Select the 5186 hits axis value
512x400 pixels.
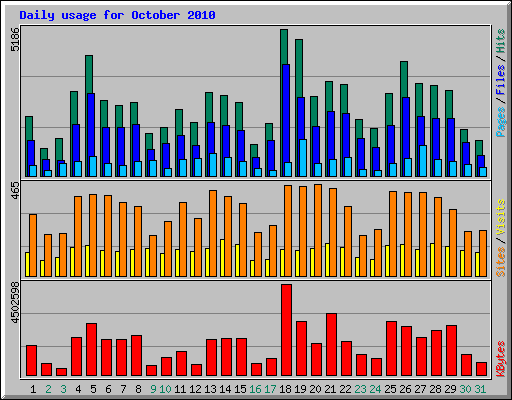point(15,39)
